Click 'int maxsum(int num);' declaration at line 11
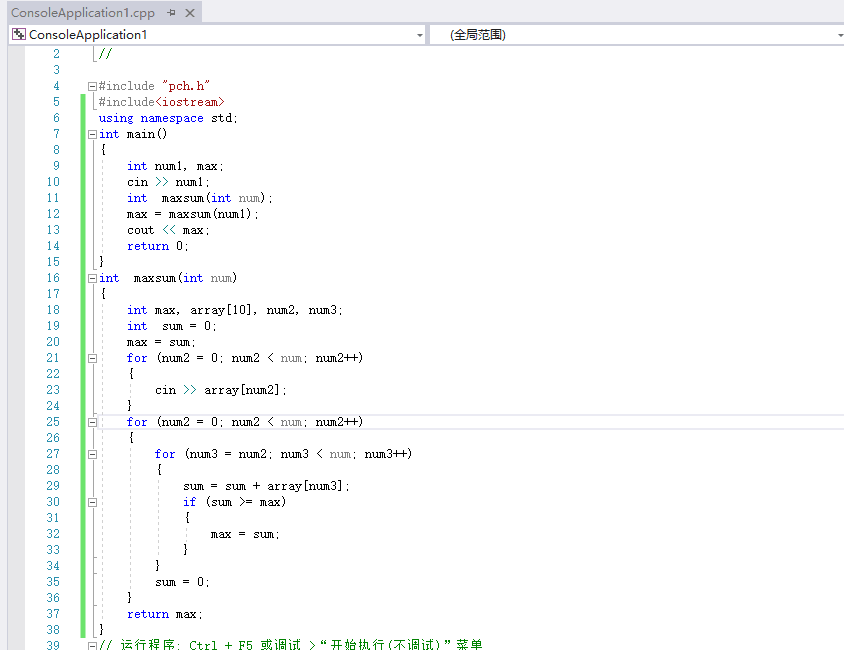Screen dimensions: 844x650 (200, 199)
